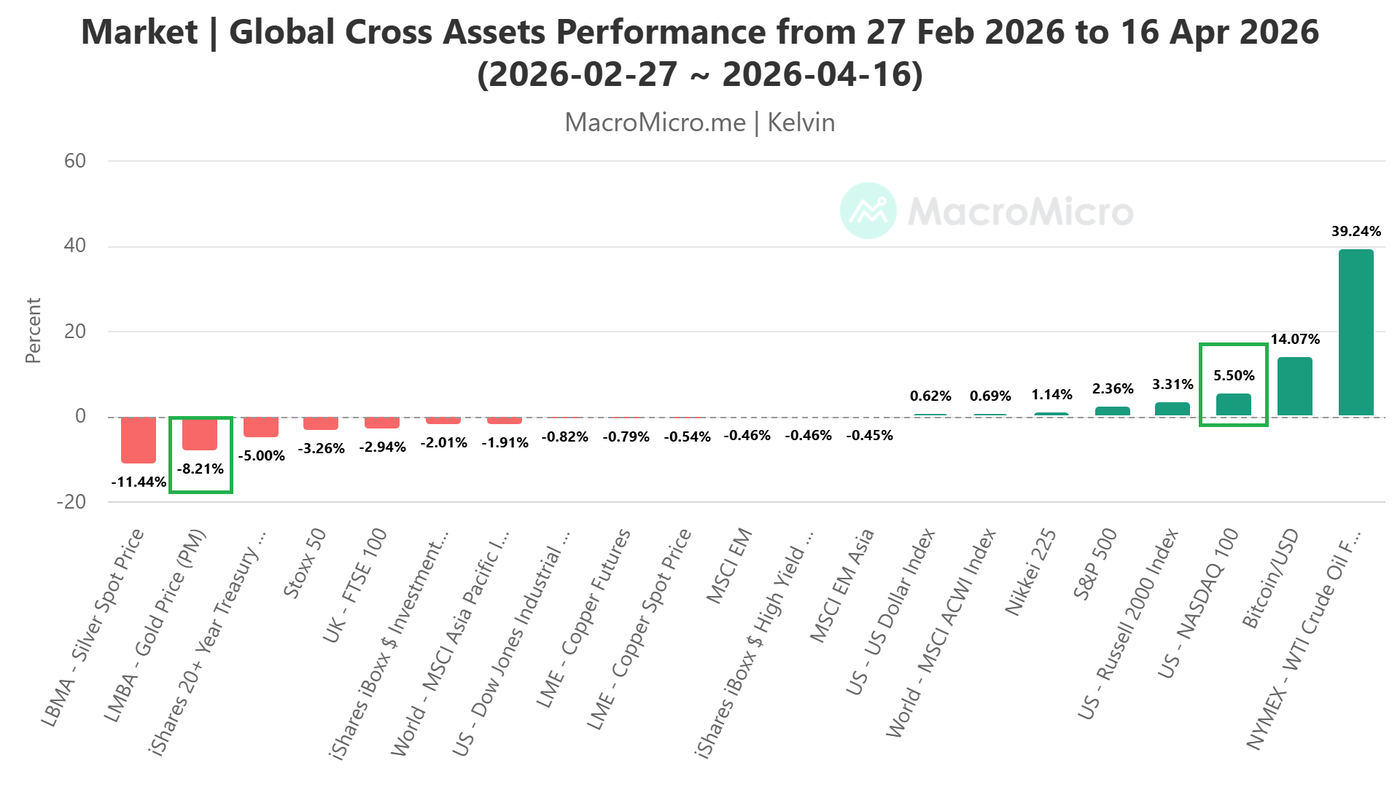This screenshot has height=787, width=1400.
Task: Click the -11.44% data label
Action: point(139,481)
